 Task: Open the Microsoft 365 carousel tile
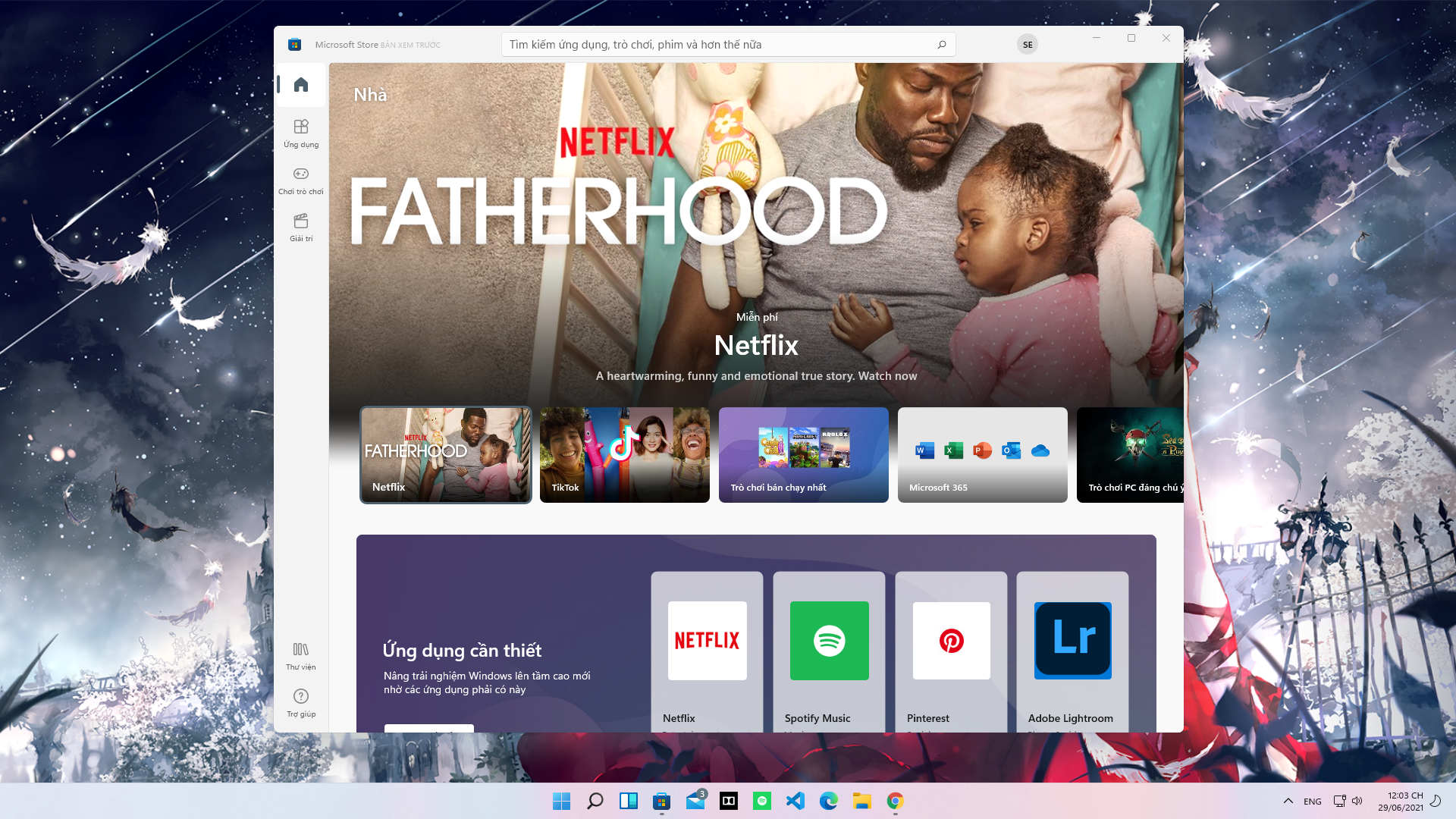(983, 455)
